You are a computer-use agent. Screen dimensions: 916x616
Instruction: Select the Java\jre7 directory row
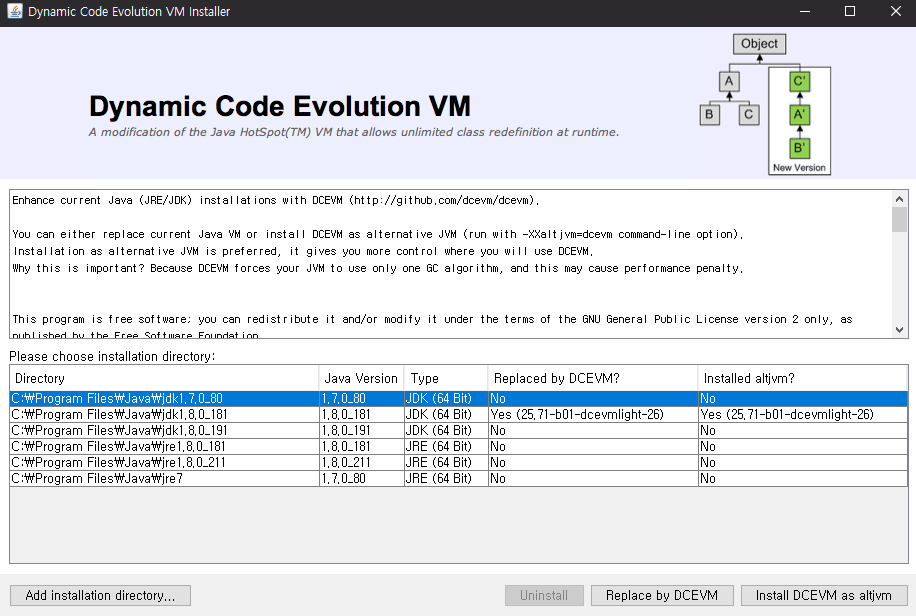click(459, 479)
